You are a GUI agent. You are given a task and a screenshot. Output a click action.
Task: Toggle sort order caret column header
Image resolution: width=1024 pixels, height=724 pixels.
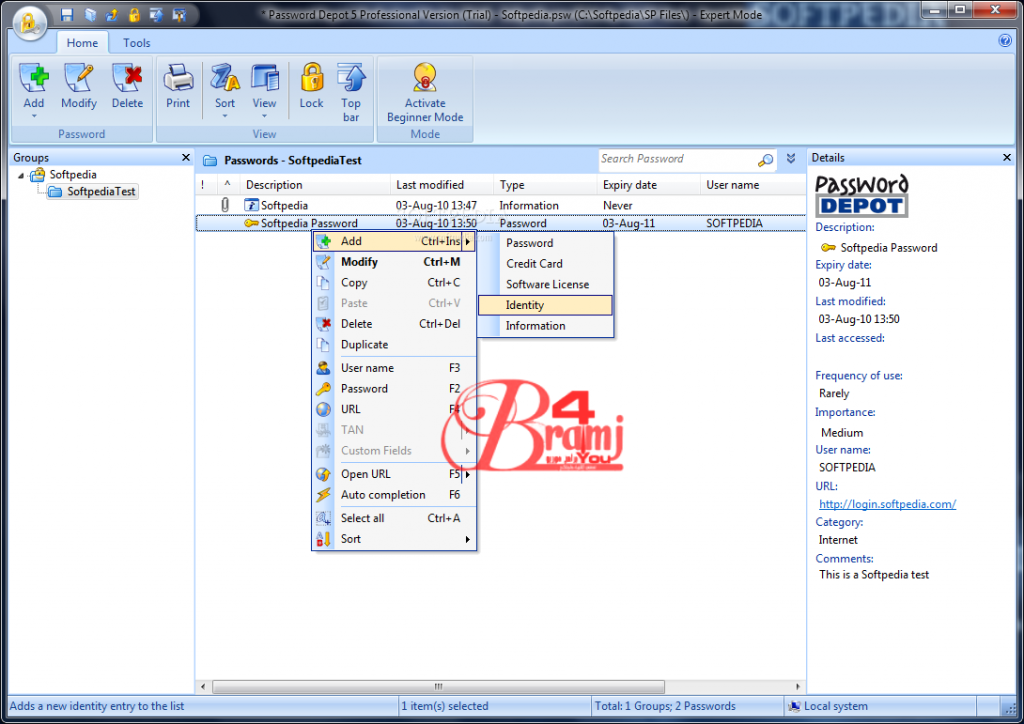(227, 185)
